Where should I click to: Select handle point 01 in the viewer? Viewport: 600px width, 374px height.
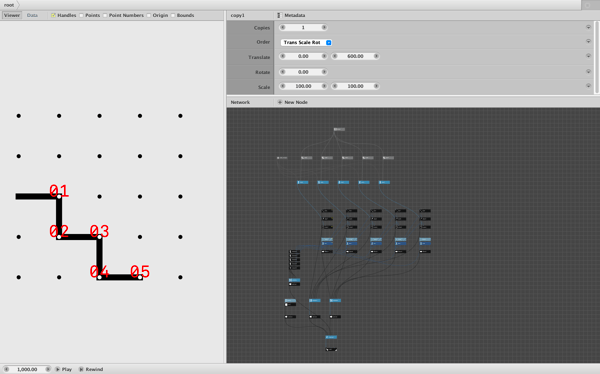[x=59, y=196]
